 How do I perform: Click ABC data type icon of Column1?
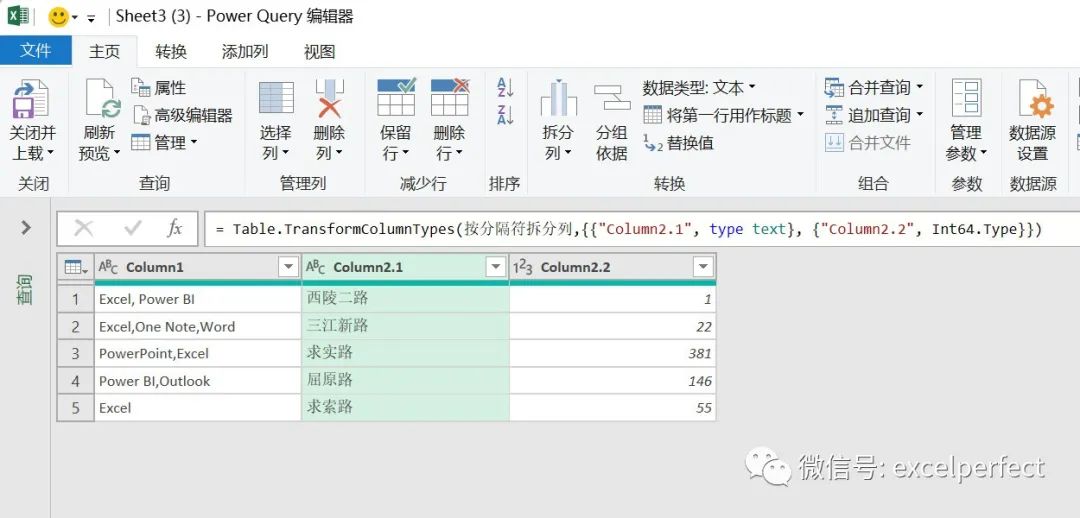point(109,267)
